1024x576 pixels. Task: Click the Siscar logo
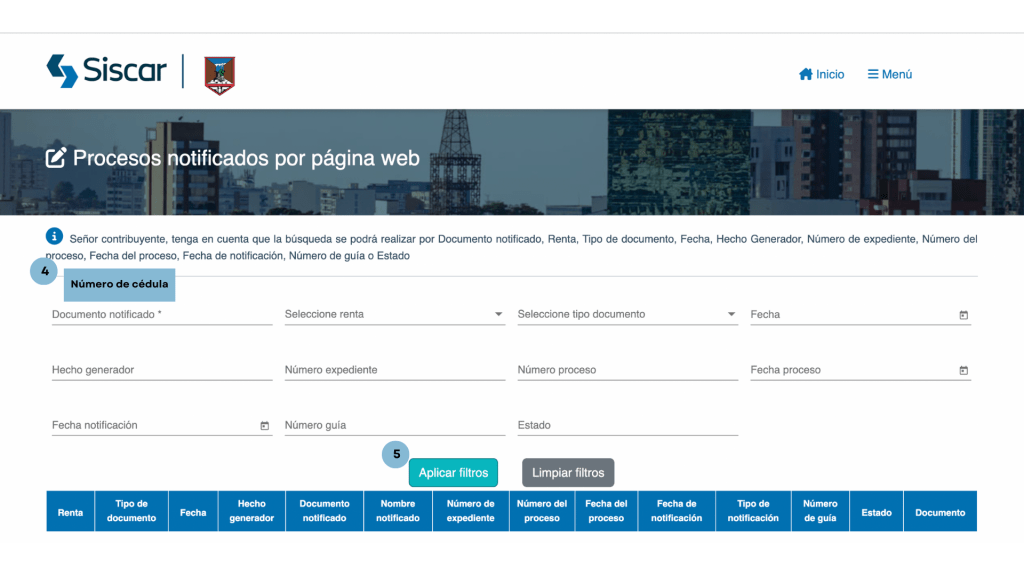click(x=106, y=72)
